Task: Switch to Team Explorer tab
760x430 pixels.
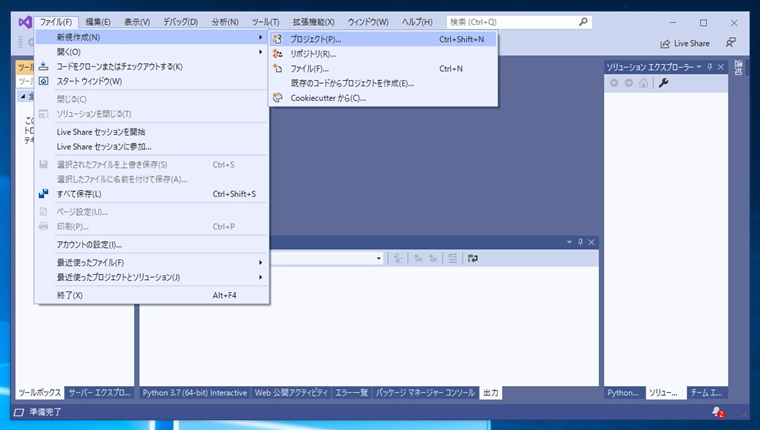Action: tap(707, 393)
